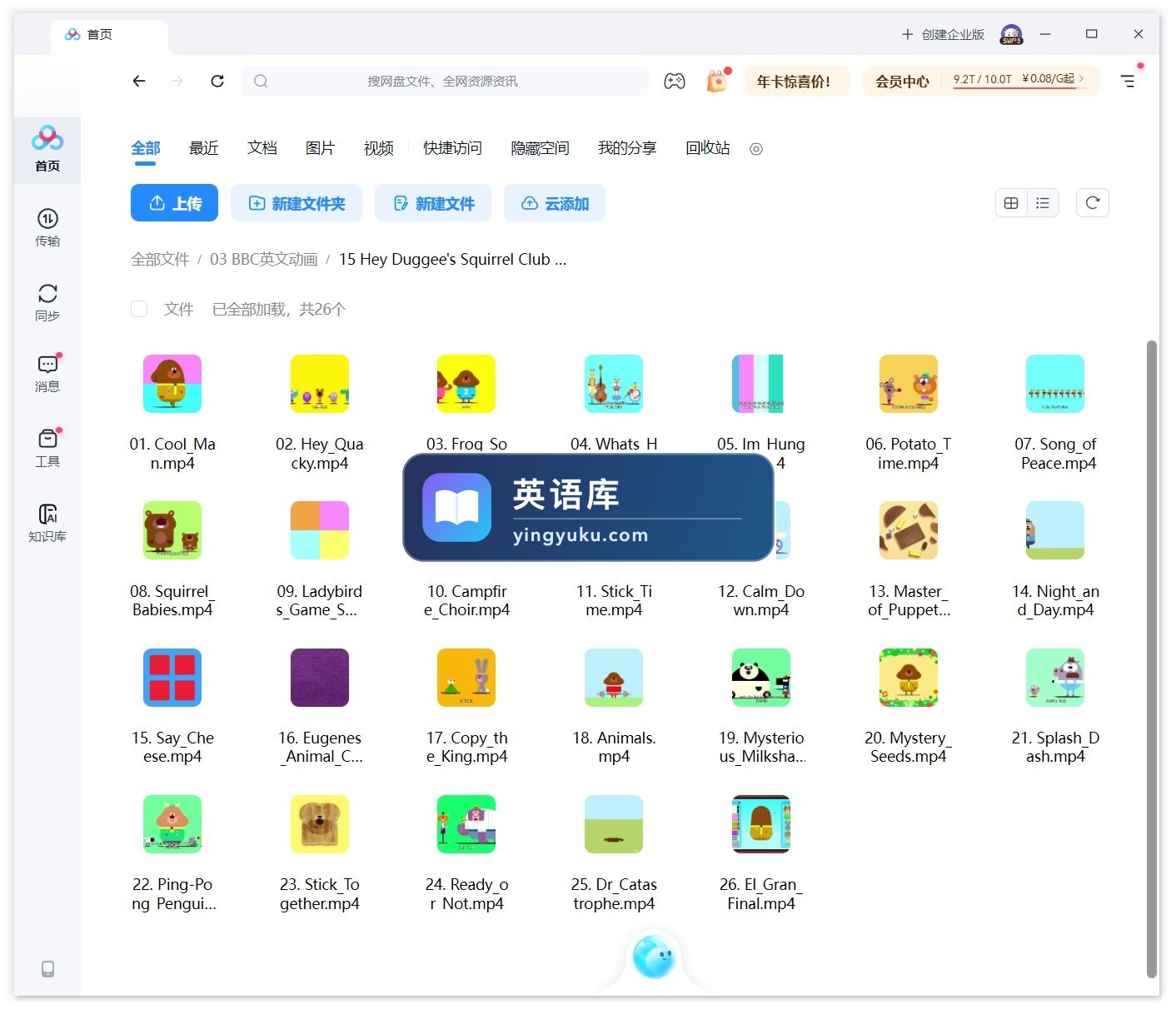Select 20. Mystery_Seeds.mp4 thumbnail
Screen dimensions: 1176x1014
[x=909, y=678]
